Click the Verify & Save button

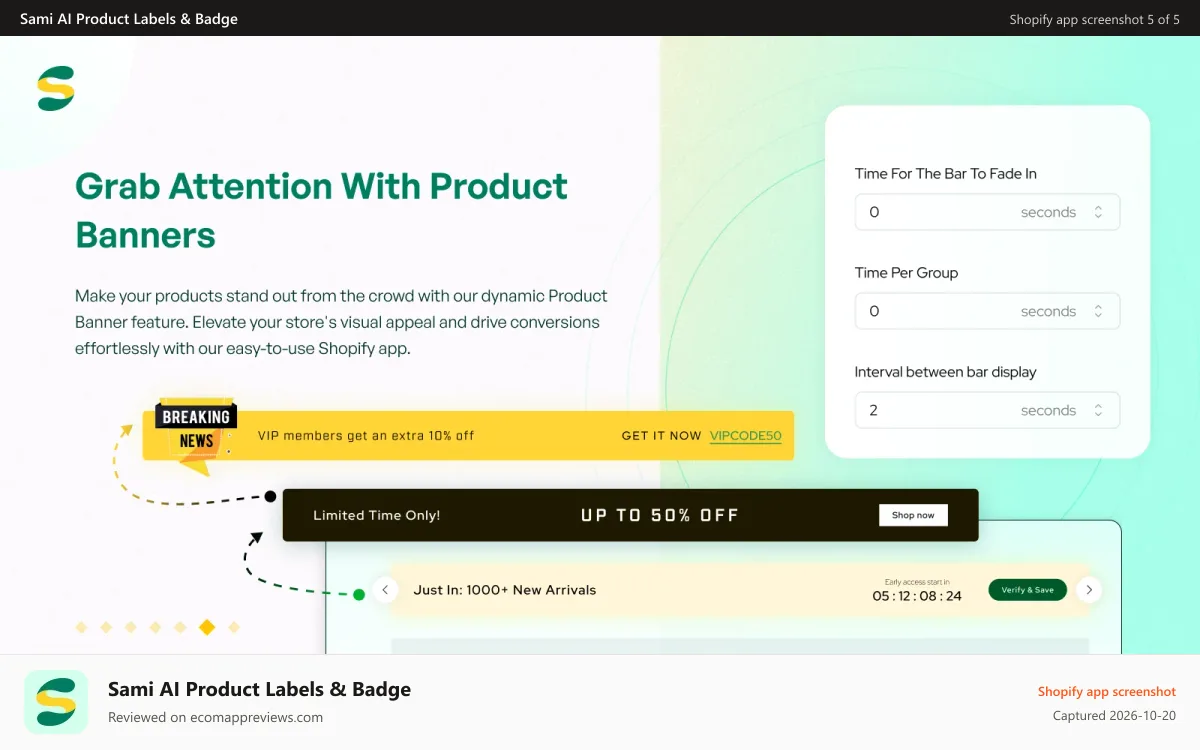coord(1028,590)
